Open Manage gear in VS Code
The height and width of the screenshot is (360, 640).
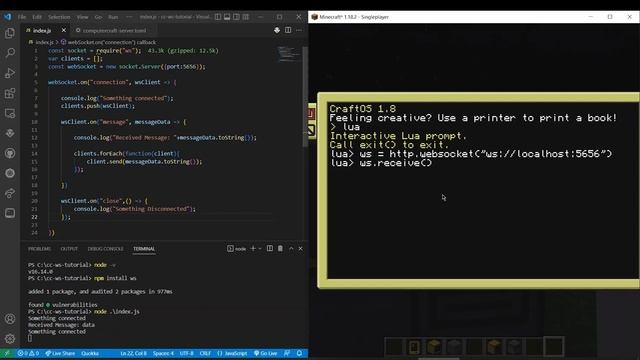(10, 338)
